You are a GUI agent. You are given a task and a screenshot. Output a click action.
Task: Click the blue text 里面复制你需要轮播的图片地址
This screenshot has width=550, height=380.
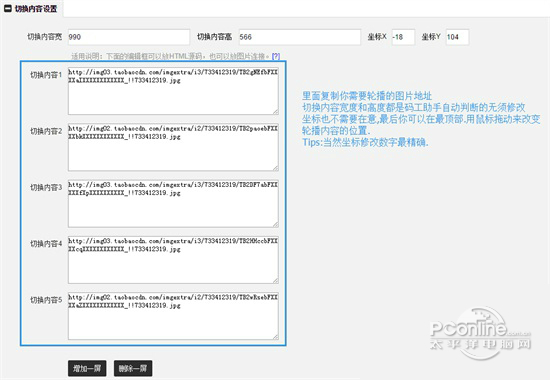click(367, 96)
